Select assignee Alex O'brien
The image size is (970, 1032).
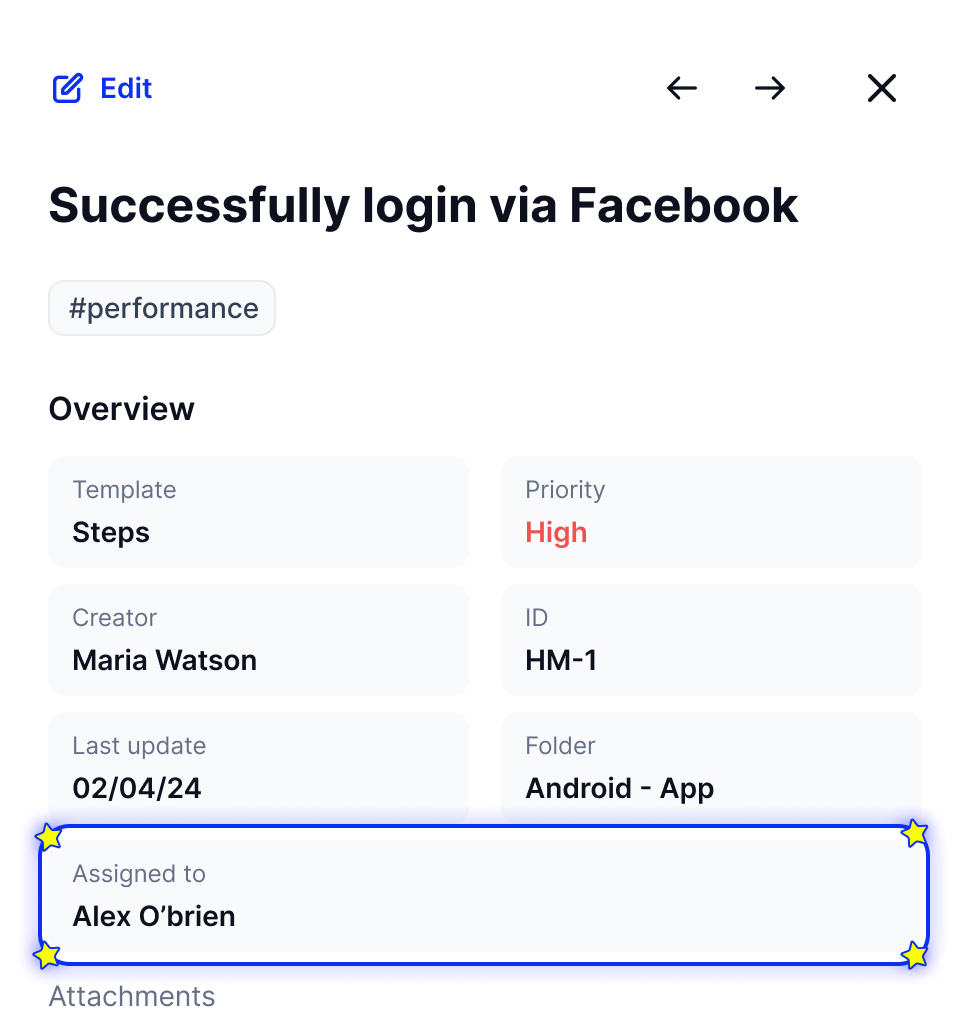pyautogui.click(x=154, y=916)
